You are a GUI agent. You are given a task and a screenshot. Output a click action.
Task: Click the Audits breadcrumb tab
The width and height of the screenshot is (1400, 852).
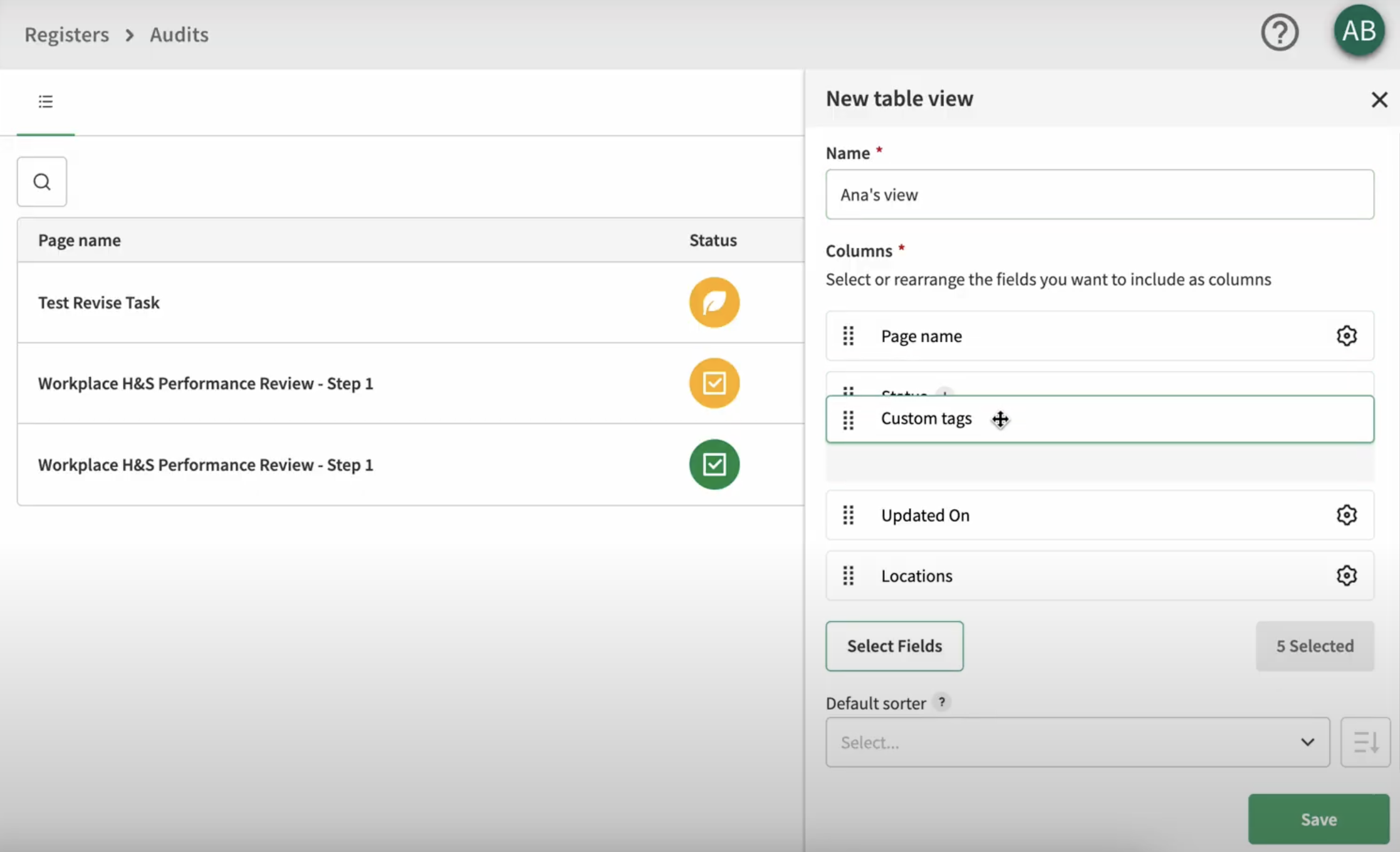(179, 33)
